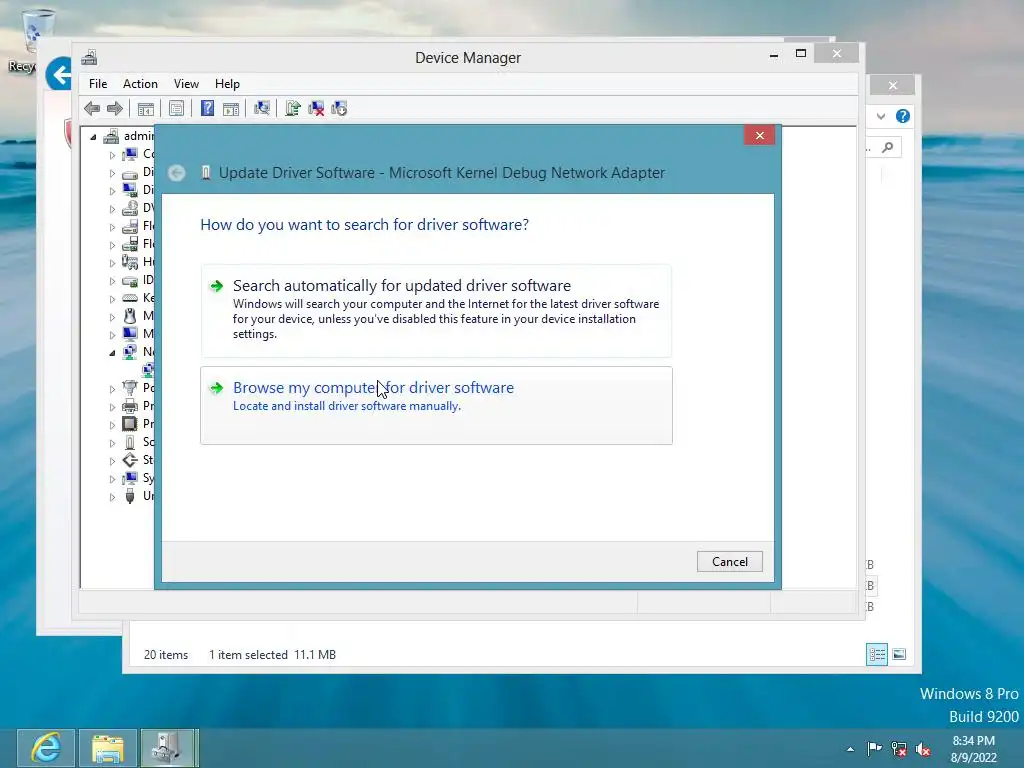Click the Back arrow in Device Manager toolbar
Viewport: 1024px width, 768px height.
(x=92, y=108)
